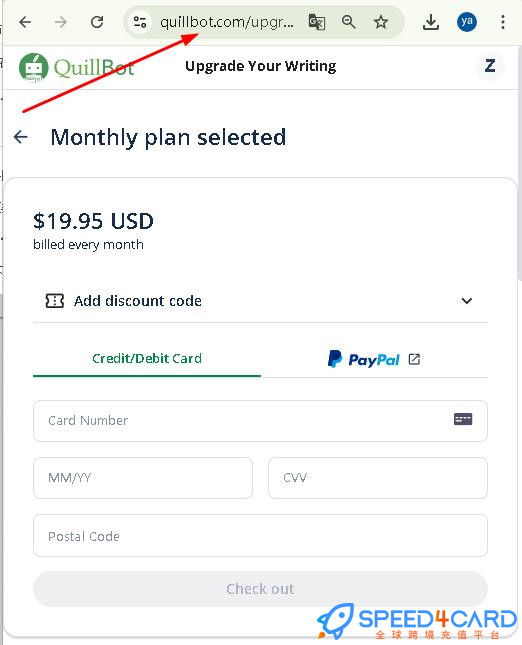This screenshot has width=522, height=645.
Task: Click the Card Number field
Action: pos(260,421)
